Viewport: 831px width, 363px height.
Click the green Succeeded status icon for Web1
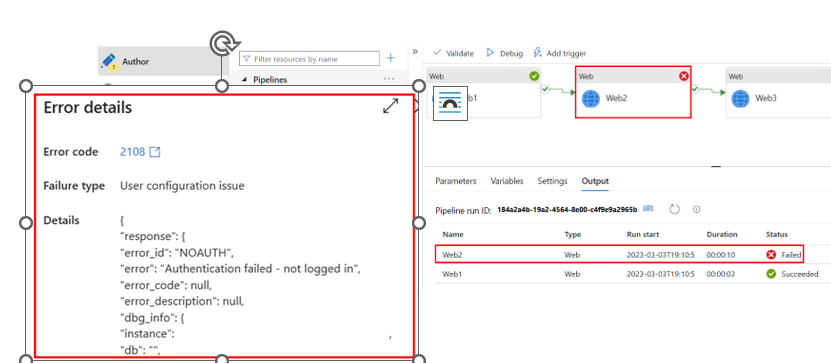click(771, 274)
